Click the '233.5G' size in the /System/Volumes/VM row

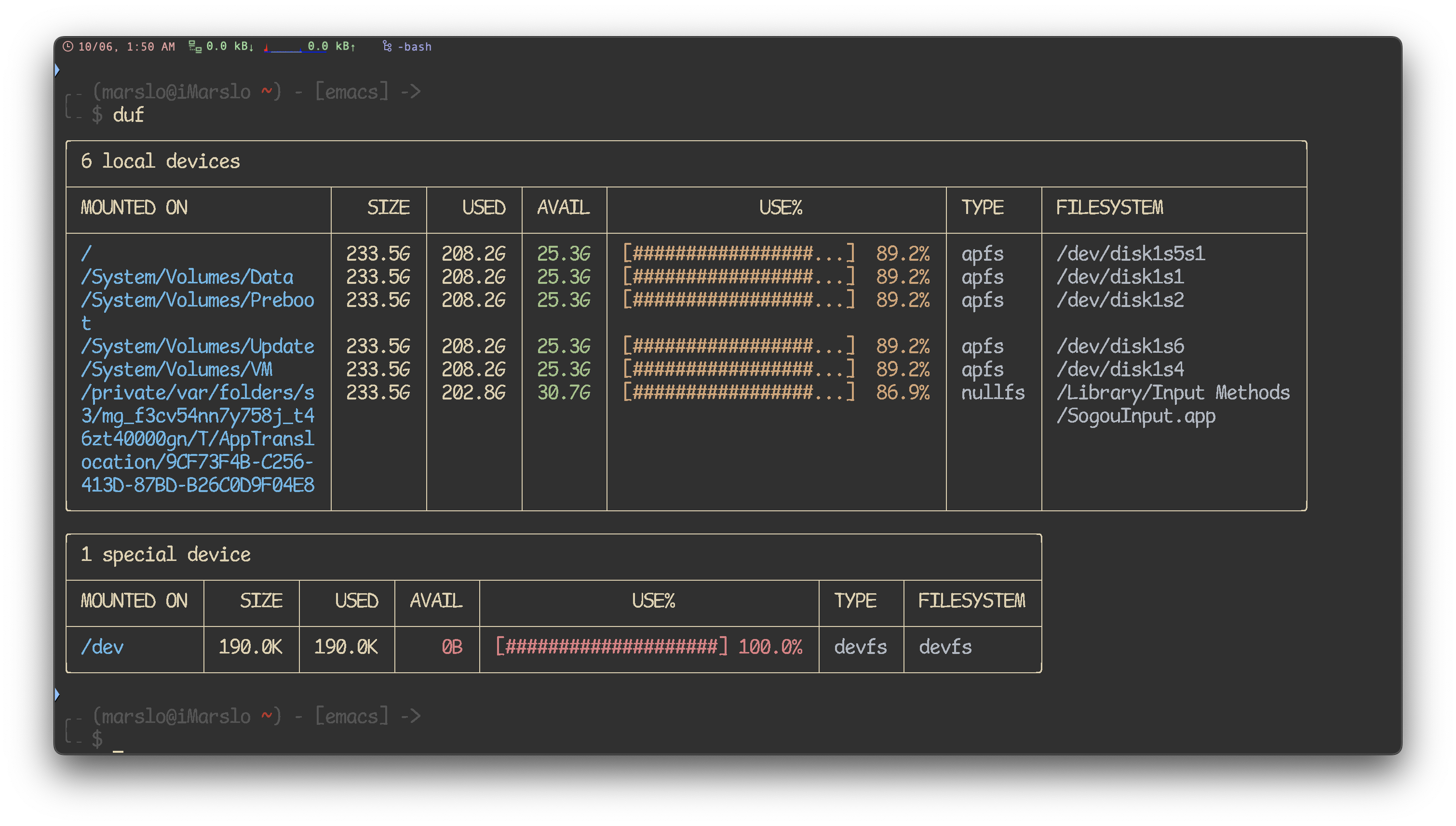coord(378,370)
